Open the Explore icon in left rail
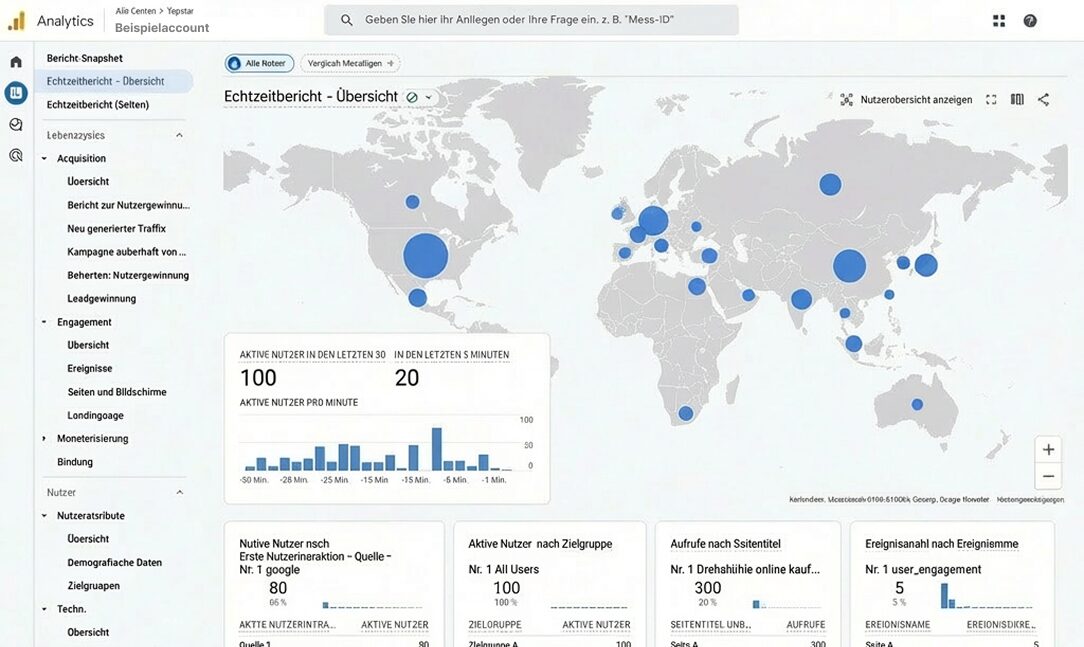 [x=16, y=124]
